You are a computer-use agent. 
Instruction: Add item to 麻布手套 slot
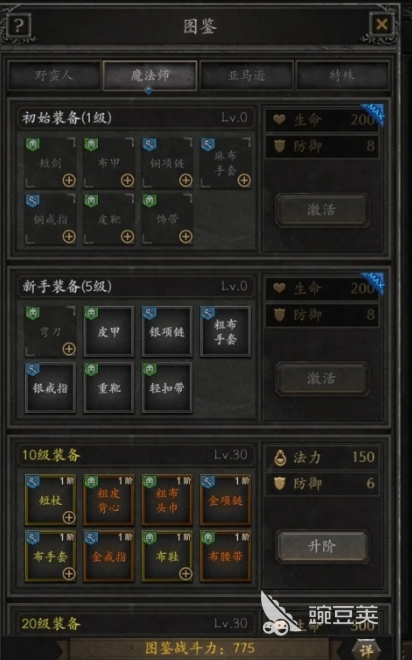click(x=244, y=181)
